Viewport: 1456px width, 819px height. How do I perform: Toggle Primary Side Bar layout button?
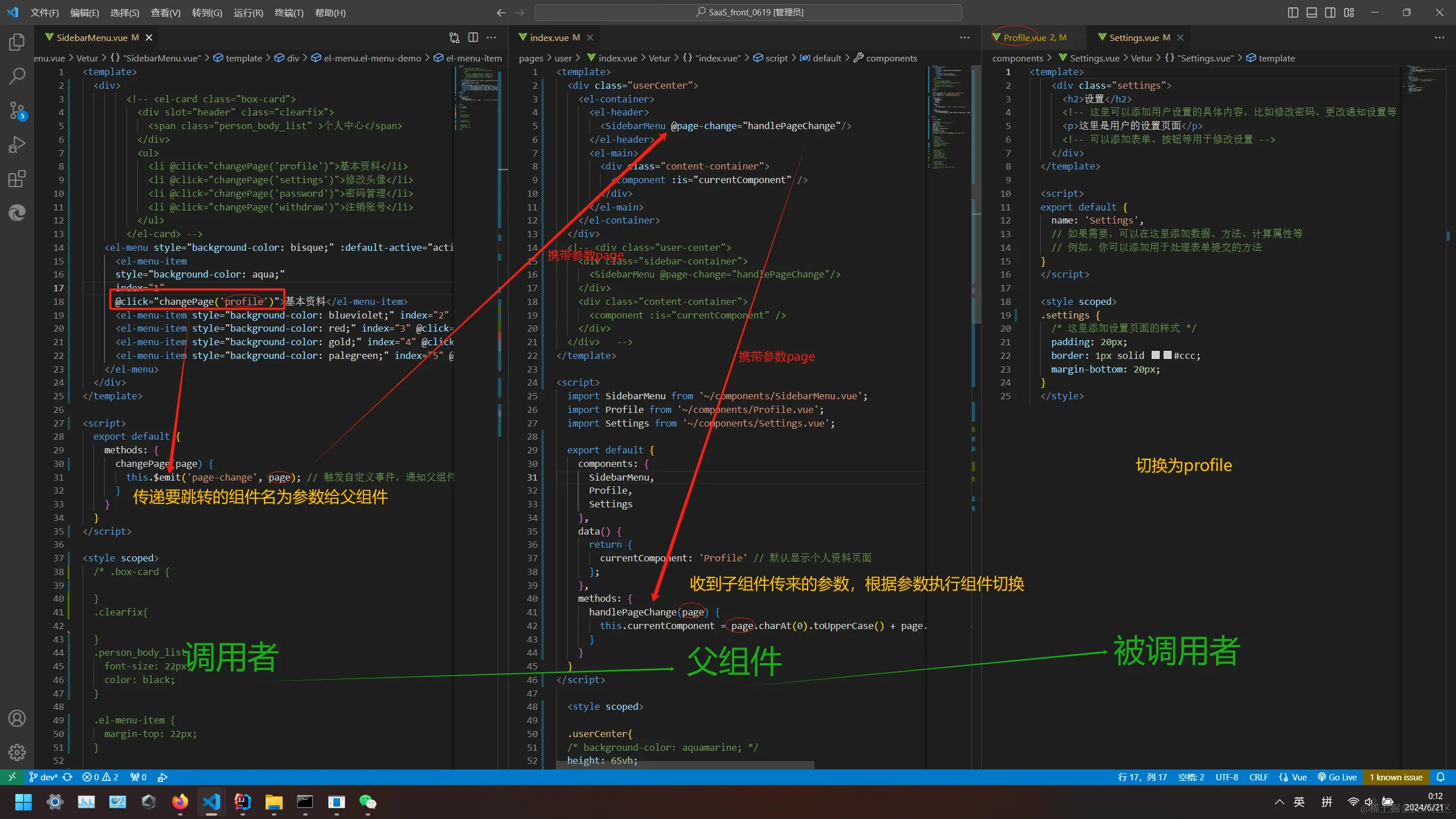point(1293,13)
